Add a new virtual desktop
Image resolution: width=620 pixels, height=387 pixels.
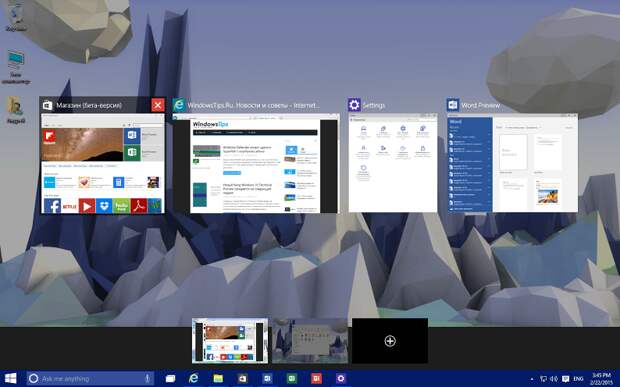pyautogui.click(x=390, y=341)
